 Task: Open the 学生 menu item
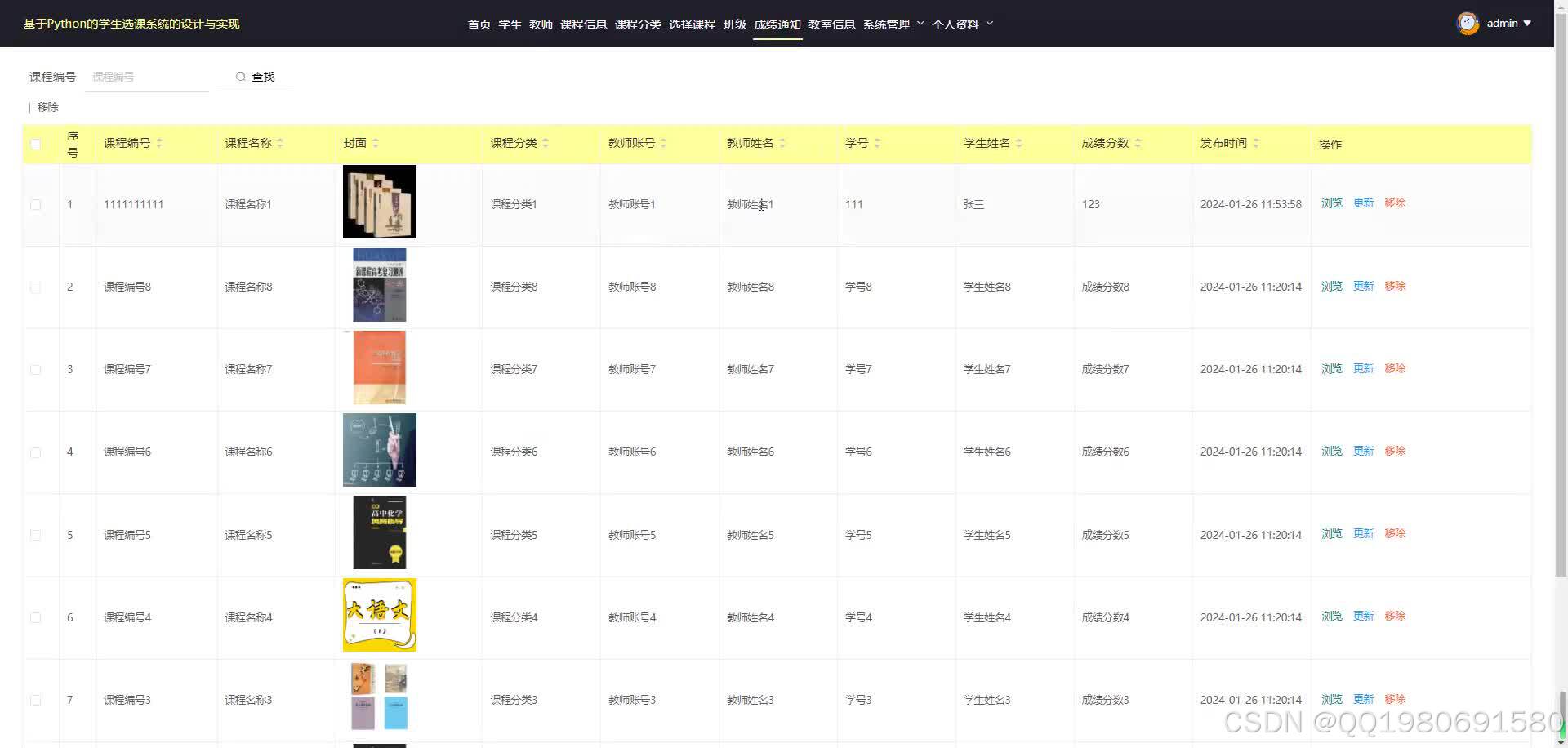click(510, 24)
